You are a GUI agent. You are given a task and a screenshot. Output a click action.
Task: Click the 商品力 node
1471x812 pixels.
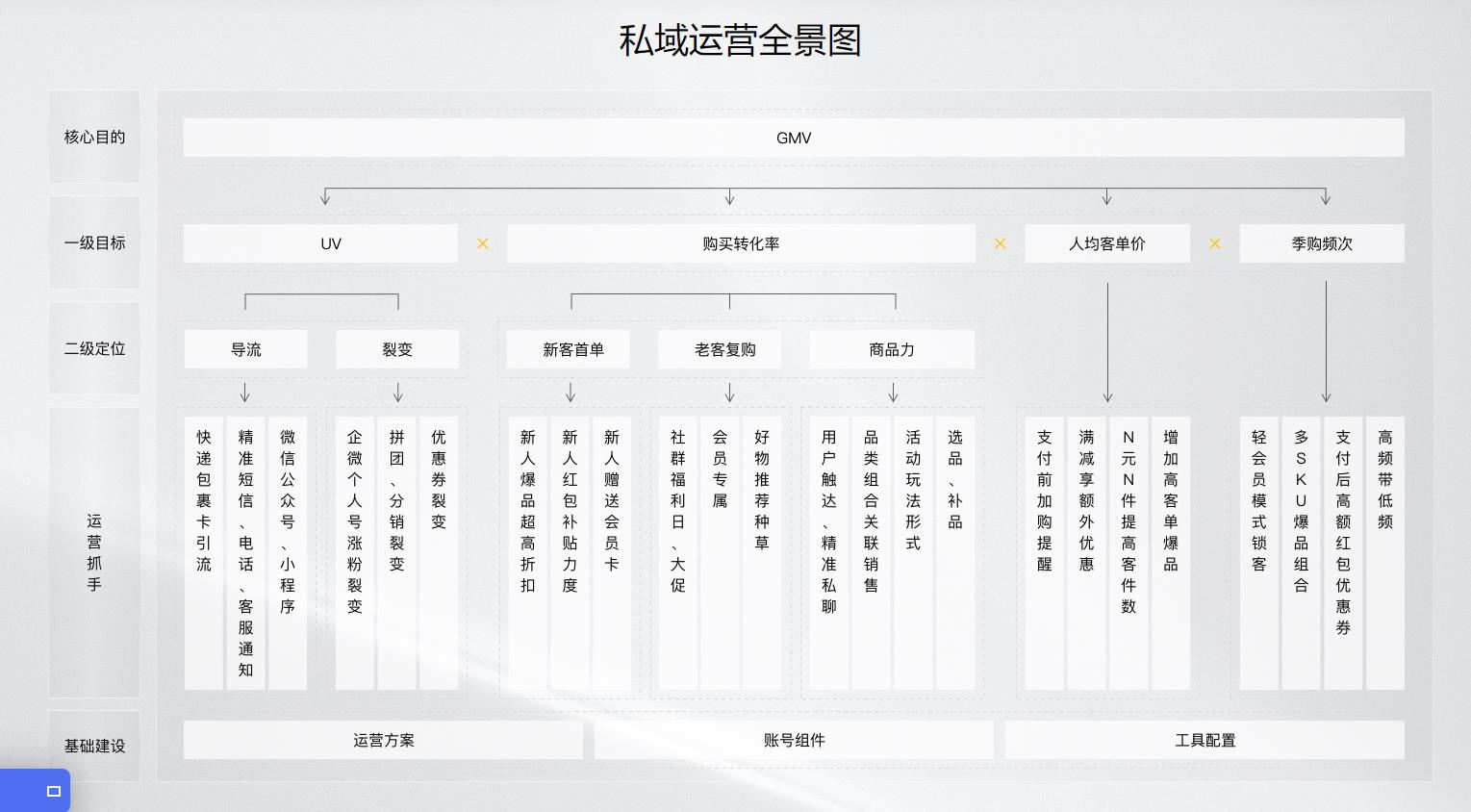click(892, 349)
